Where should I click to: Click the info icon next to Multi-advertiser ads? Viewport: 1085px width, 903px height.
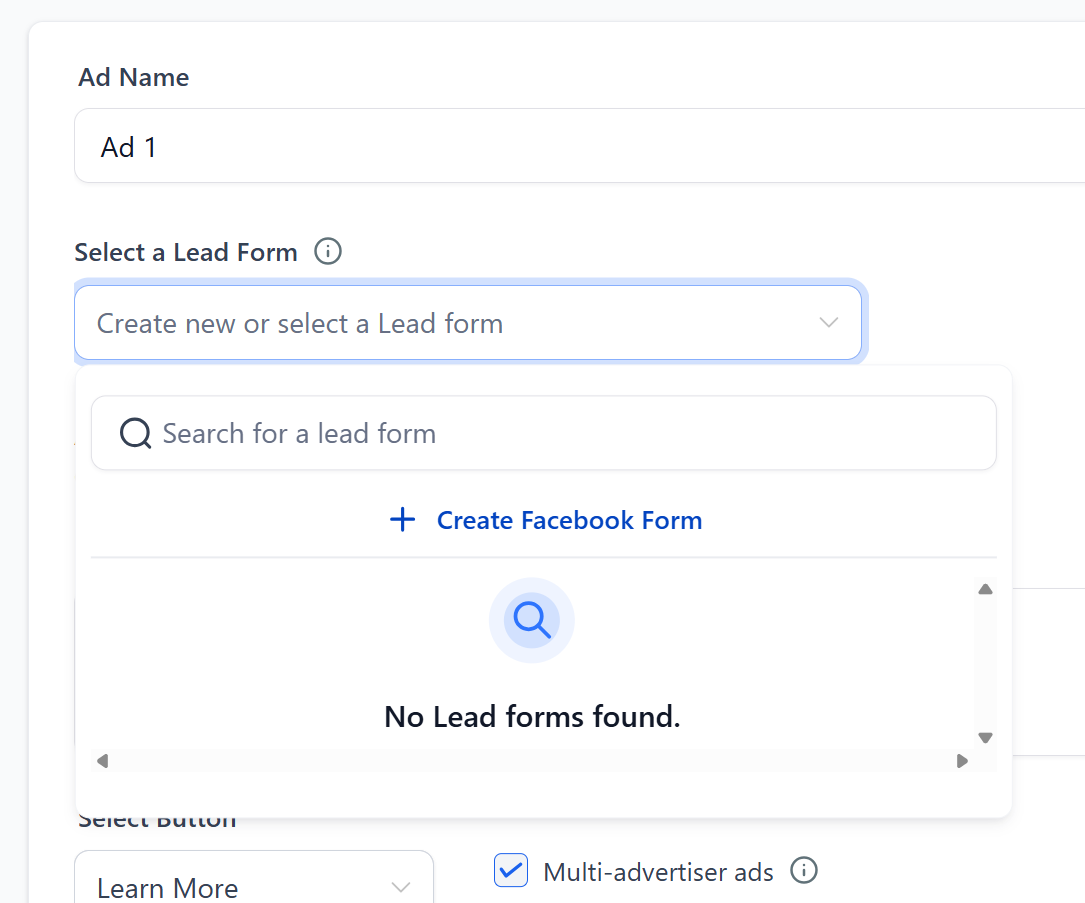click(x=804, y=871)
